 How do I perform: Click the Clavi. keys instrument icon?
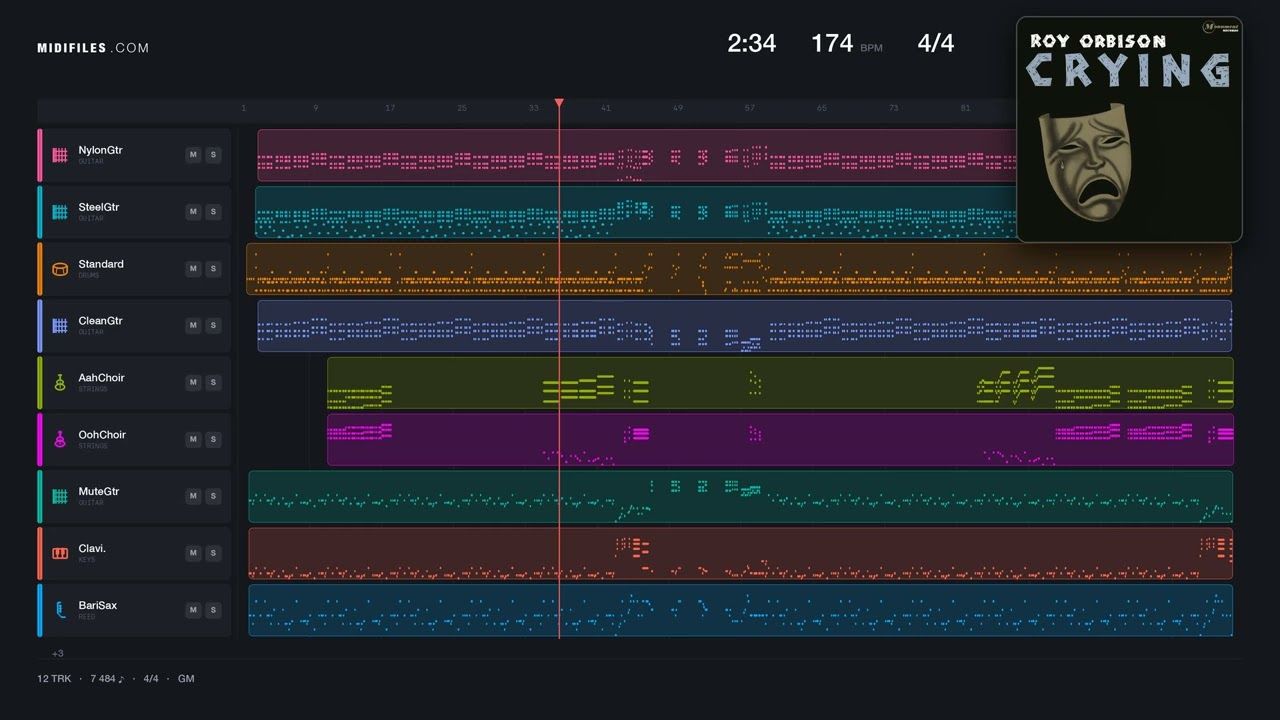[60, 554]
